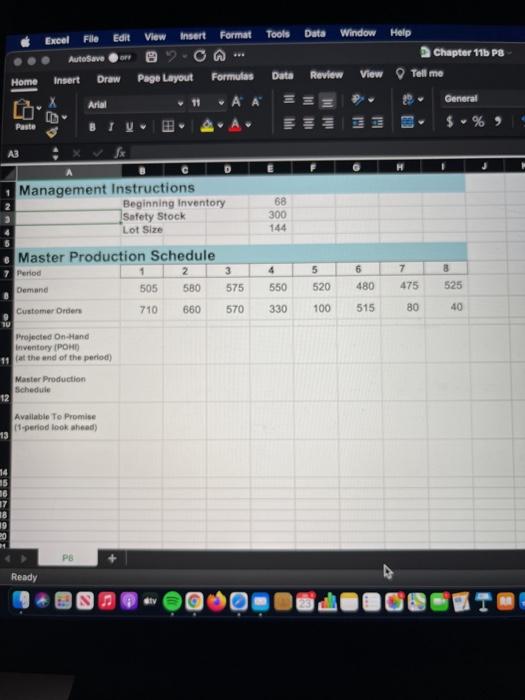The width and height of the screenshot is (525, 700).
Task: Click the Tell me search box
Action: click(420, 74)
